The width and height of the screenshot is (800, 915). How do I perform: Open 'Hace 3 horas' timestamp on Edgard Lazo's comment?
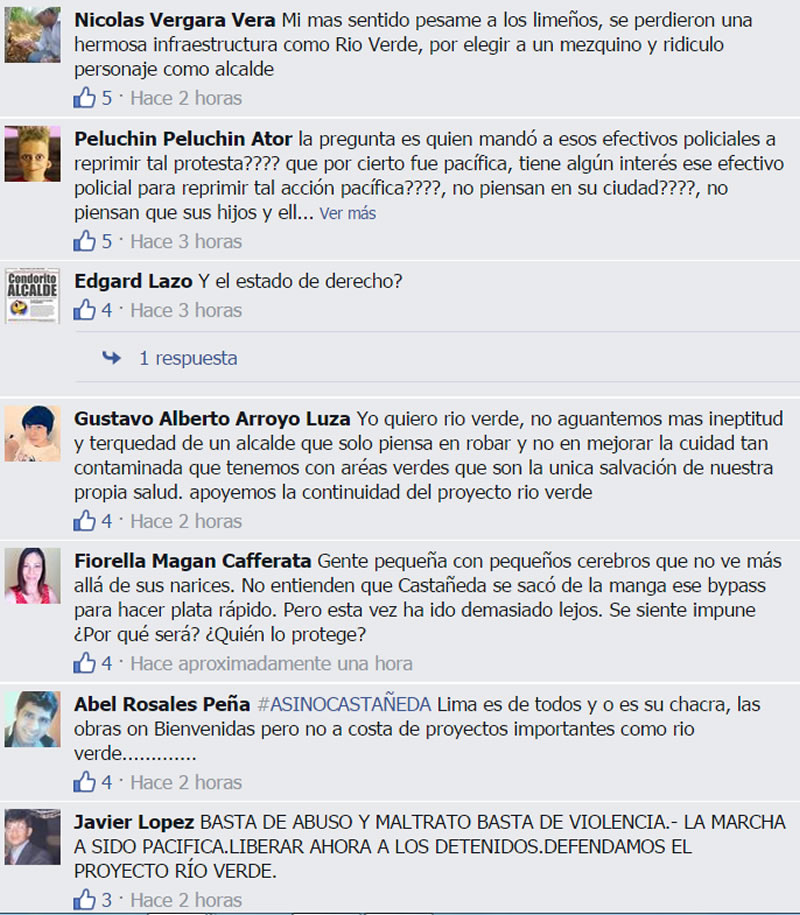(x=186, y=310)
